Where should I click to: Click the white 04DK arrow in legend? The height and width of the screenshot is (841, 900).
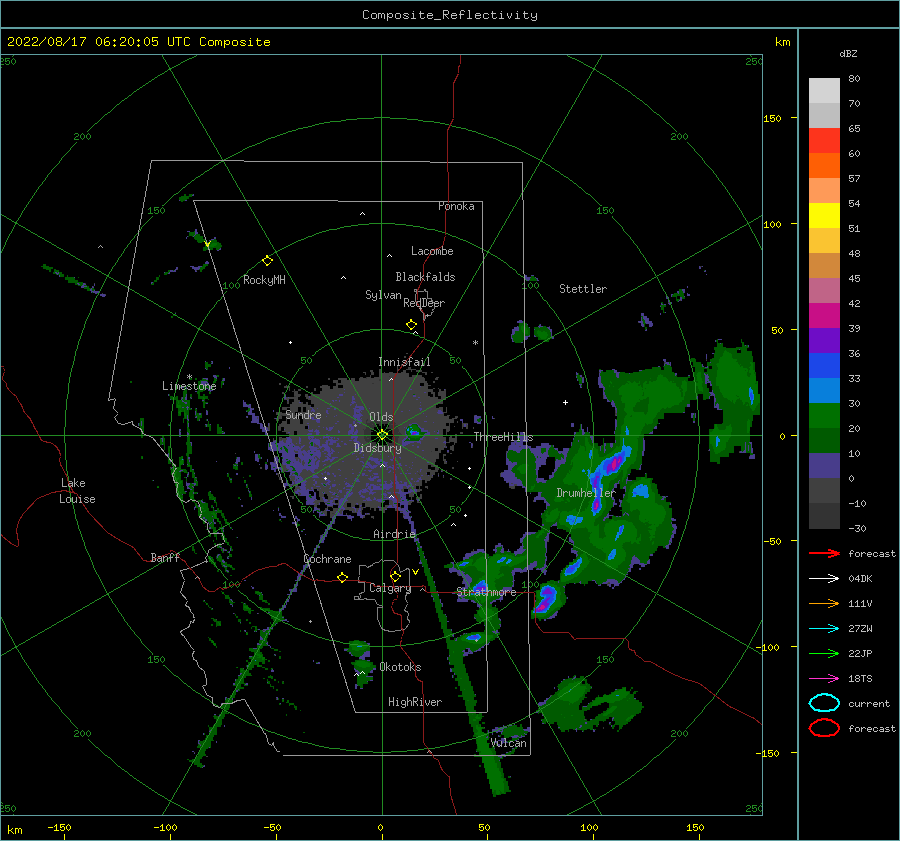(824, 579)
